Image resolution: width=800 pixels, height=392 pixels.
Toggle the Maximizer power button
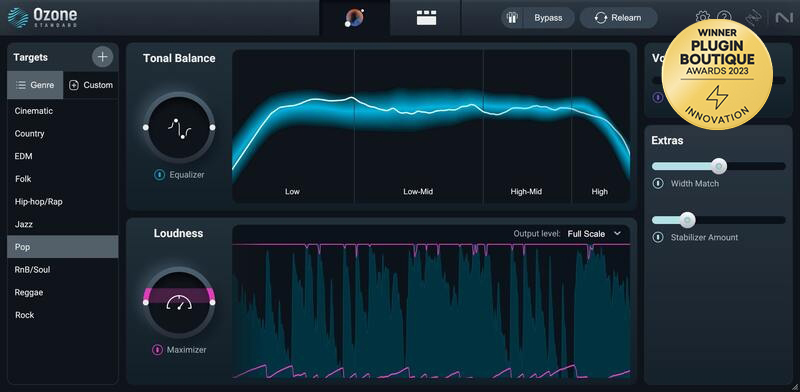click(x=157, y=350)
